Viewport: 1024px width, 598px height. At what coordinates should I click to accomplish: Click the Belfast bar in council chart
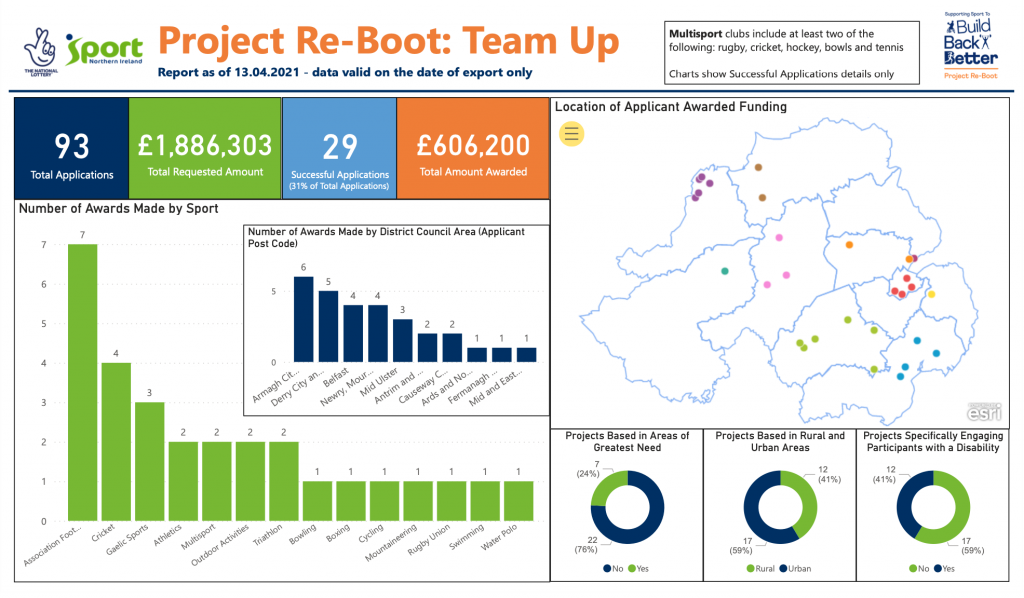(x=353, y=334)
